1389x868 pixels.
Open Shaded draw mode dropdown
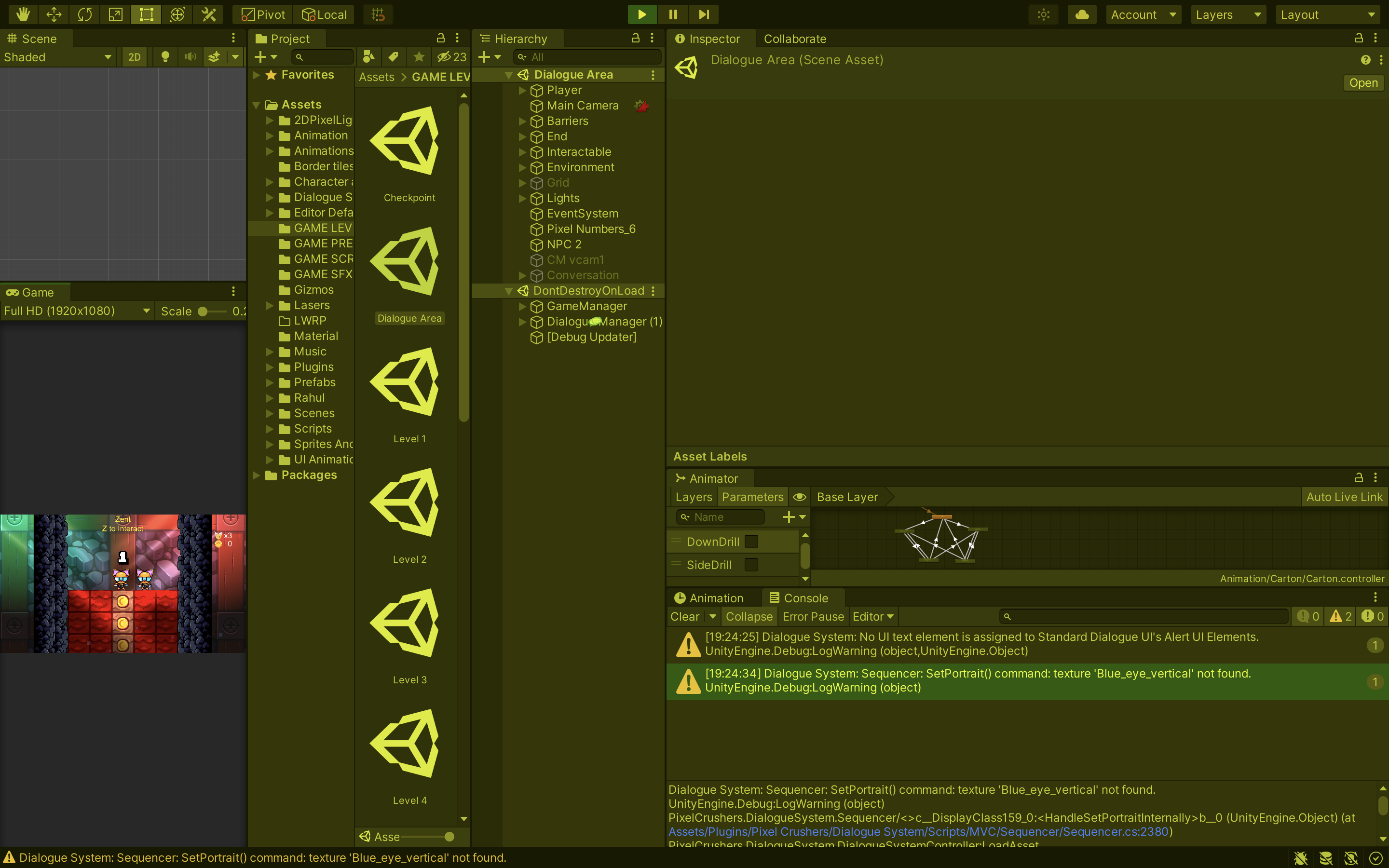coord(57,57)
